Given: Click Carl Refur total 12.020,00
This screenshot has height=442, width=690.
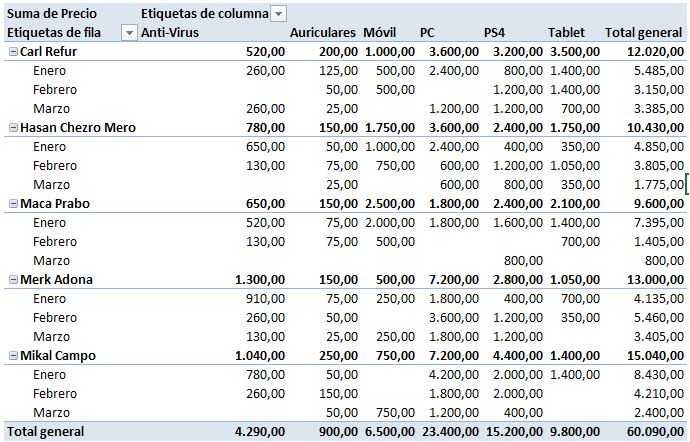Looking at the screenshot, I should point(655,52).
